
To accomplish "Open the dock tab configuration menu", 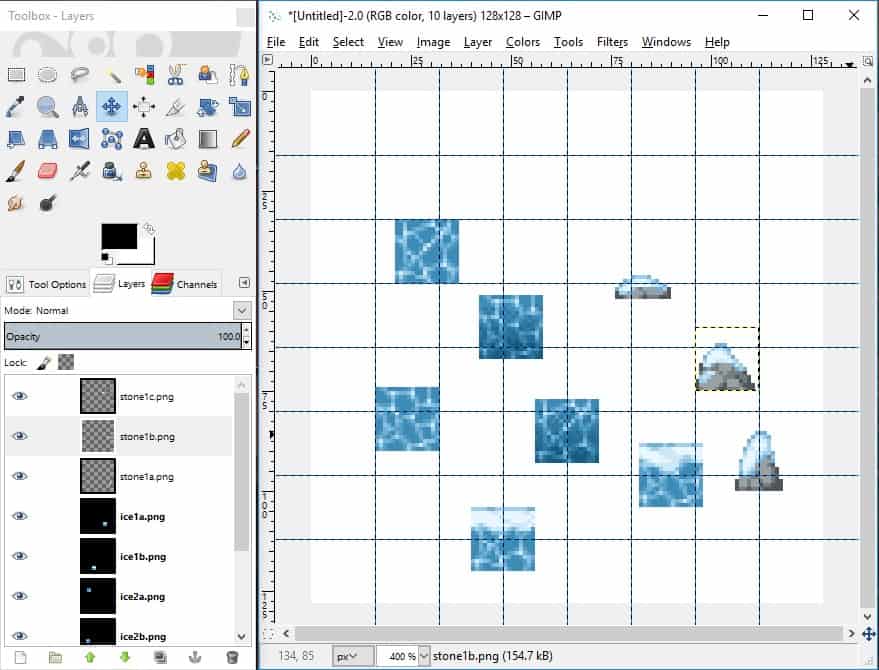I will [244, 283].
